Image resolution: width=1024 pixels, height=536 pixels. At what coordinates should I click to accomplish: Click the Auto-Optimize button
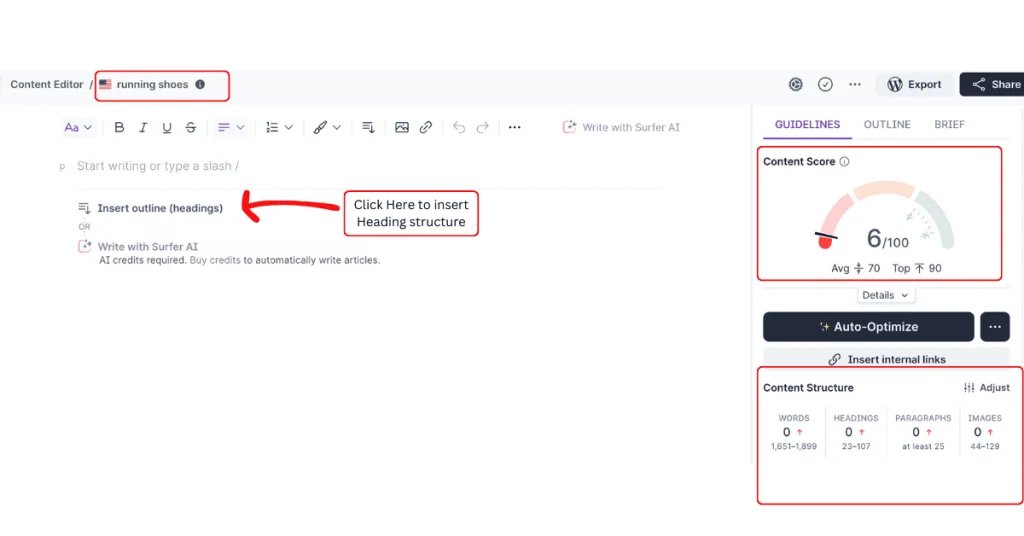[x=869, y=326]
